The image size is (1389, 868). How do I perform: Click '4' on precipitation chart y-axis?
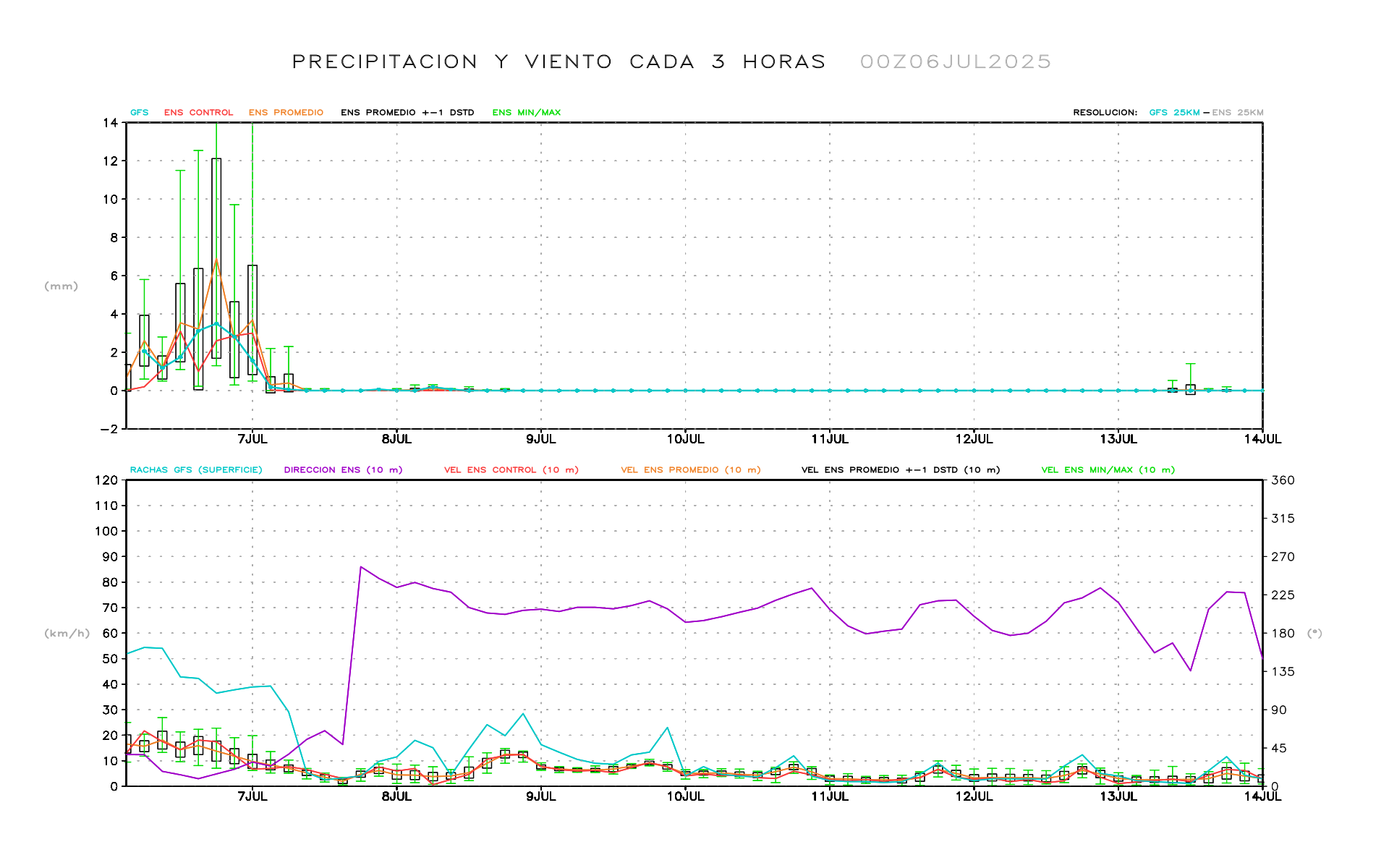[x=114, y=315]
